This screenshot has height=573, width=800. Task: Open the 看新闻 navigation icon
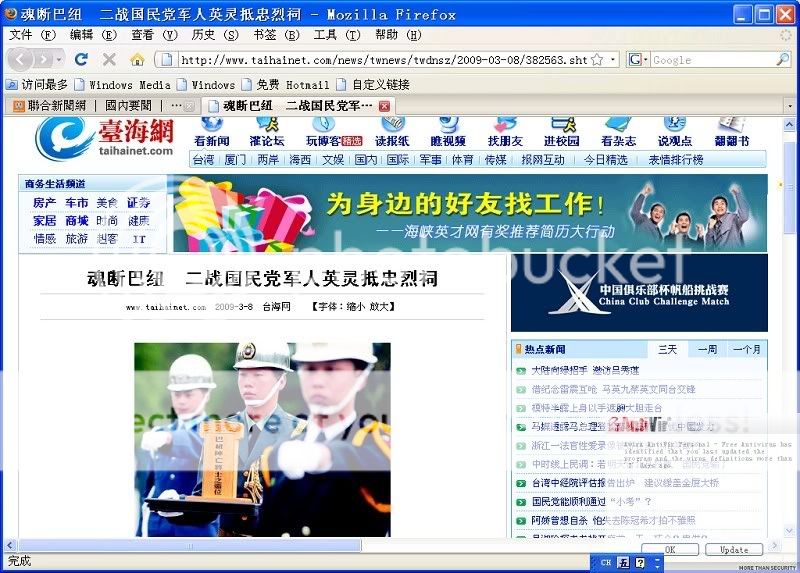(x=211, y=132)
